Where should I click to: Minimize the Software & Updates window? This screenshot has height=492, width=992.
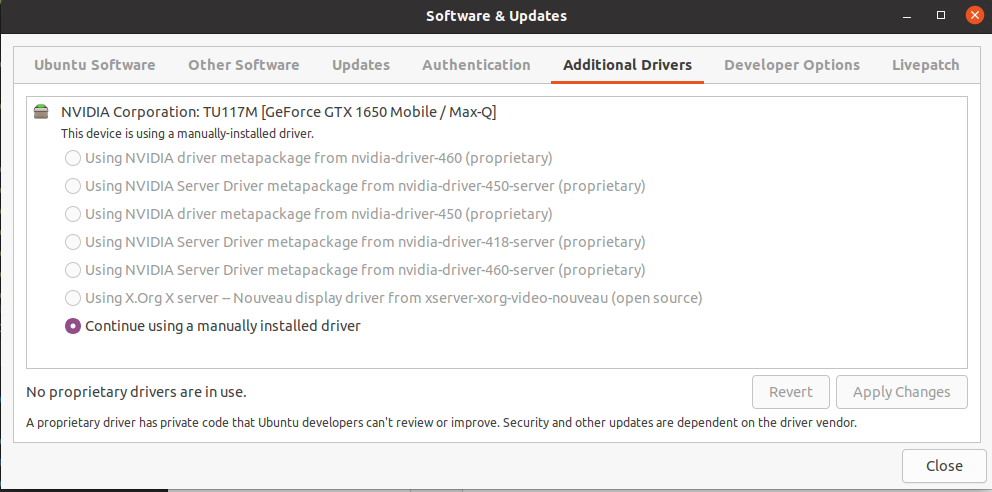(x=907, y=16)
